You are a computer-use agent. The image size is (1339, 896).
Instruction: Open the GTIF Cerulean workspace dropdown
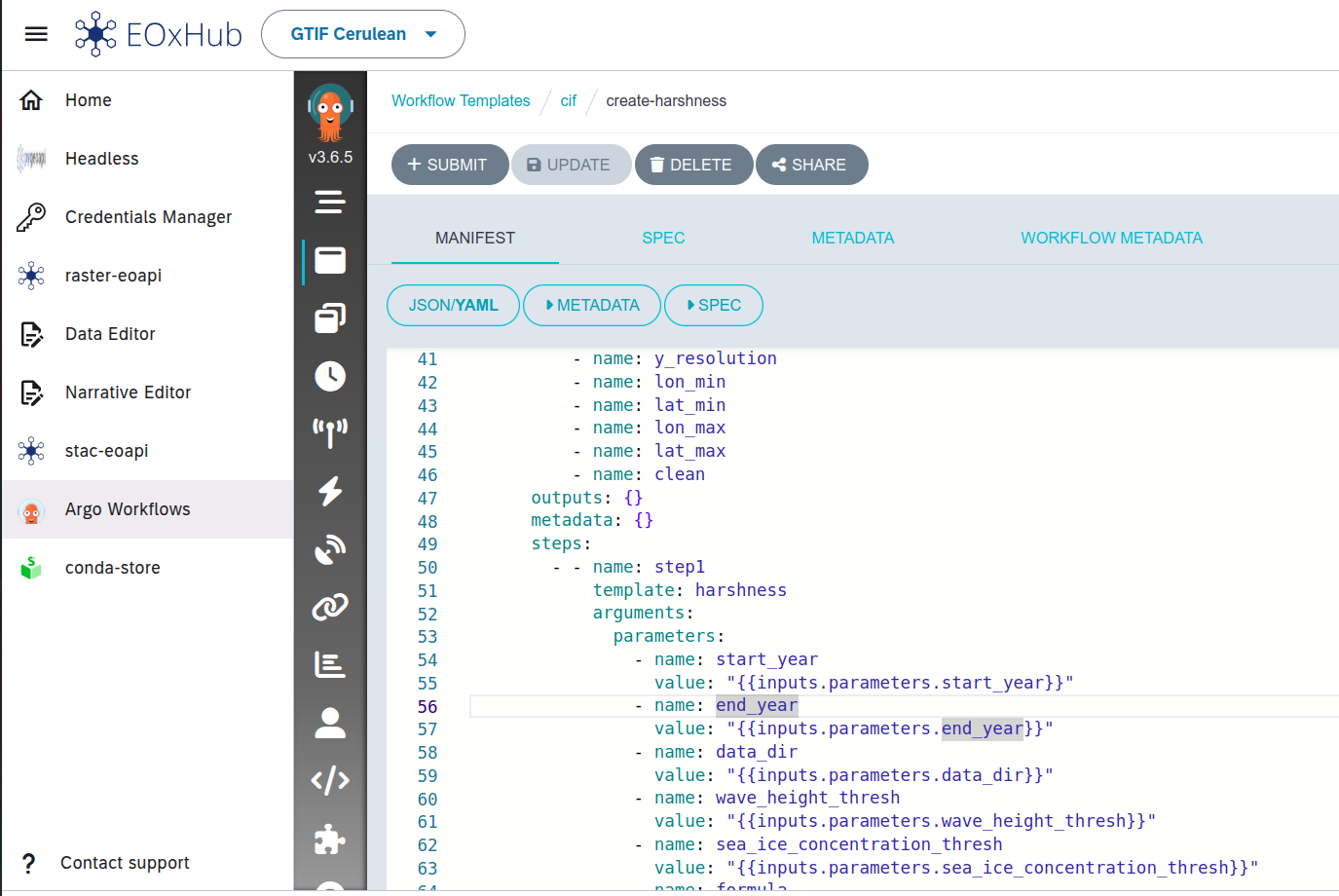(x=362, y=33)
